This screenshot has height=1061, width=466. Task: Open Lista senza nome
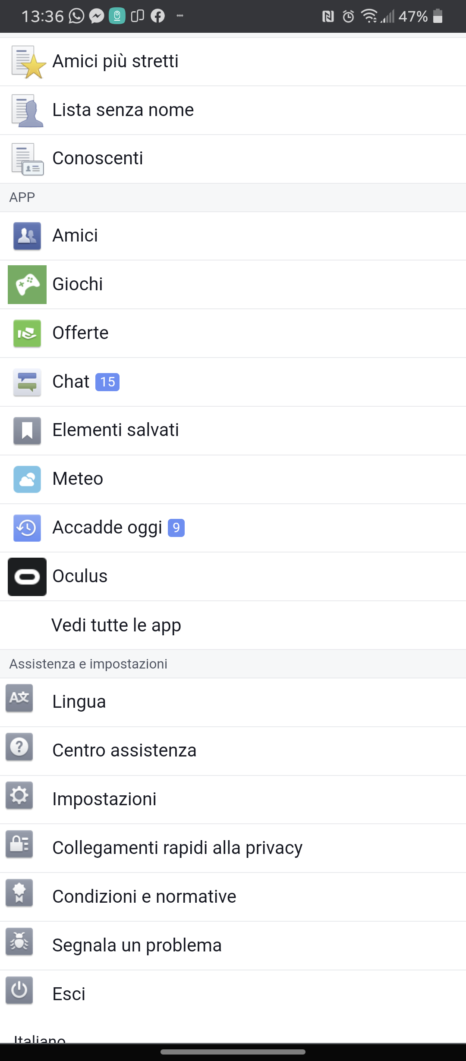point(233,110)
